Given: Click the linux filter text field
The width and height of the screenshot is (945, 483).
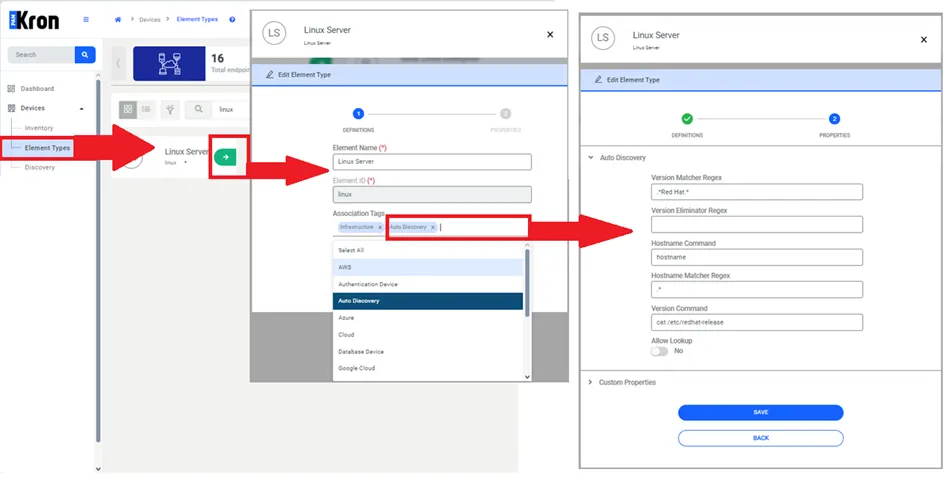Looking at the screenshot, I should pyautogui.click(x=232, y=109).
